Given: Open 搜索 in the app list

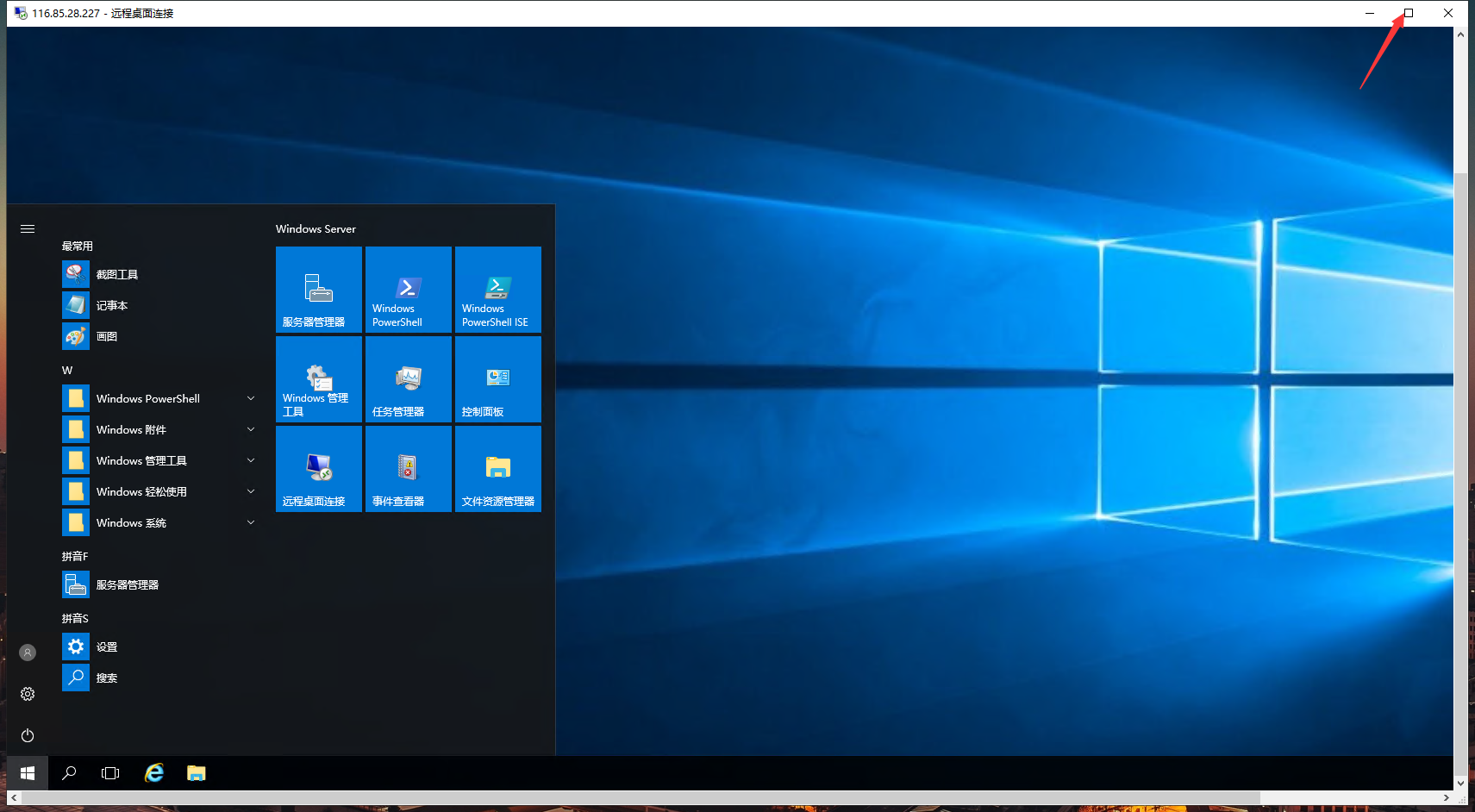Looking at the screenshot, I should 160,678.
